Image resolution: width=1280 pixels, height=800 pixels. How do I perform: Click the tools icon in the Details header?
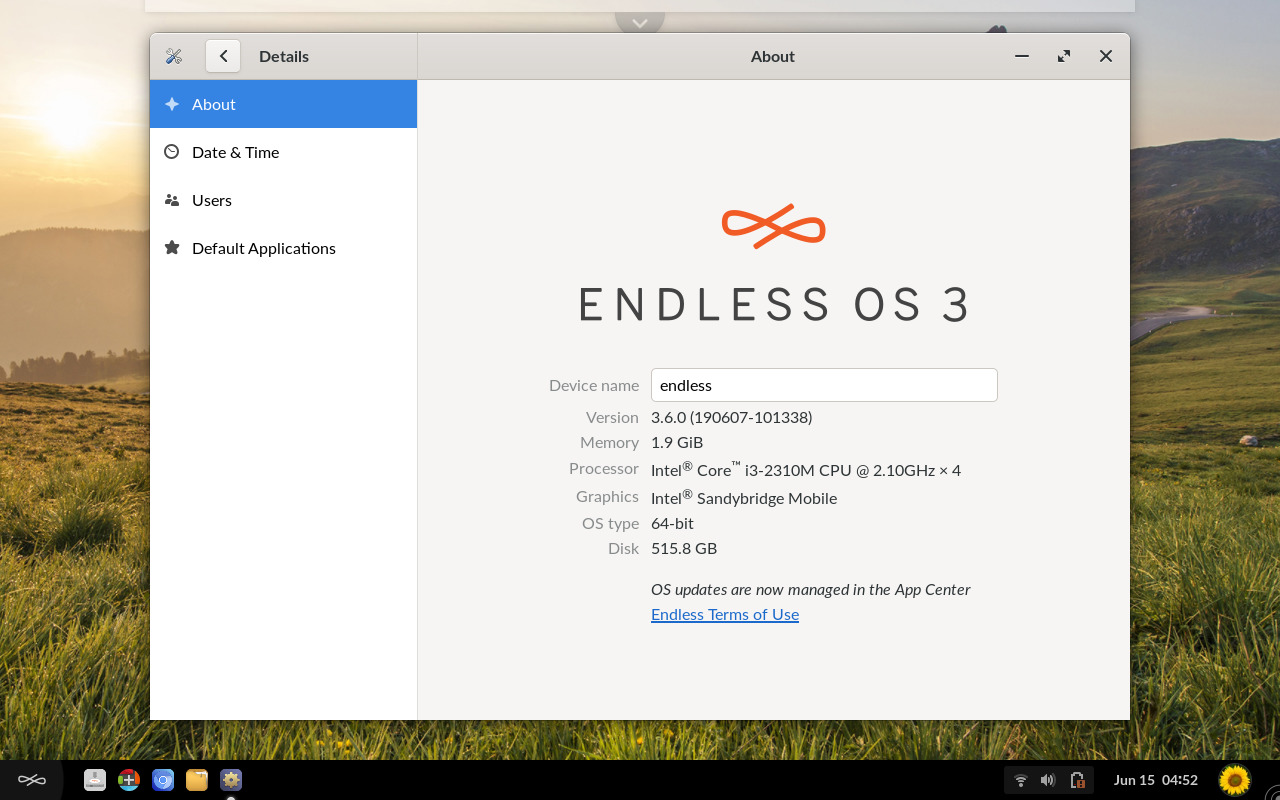tap(174, 56)
